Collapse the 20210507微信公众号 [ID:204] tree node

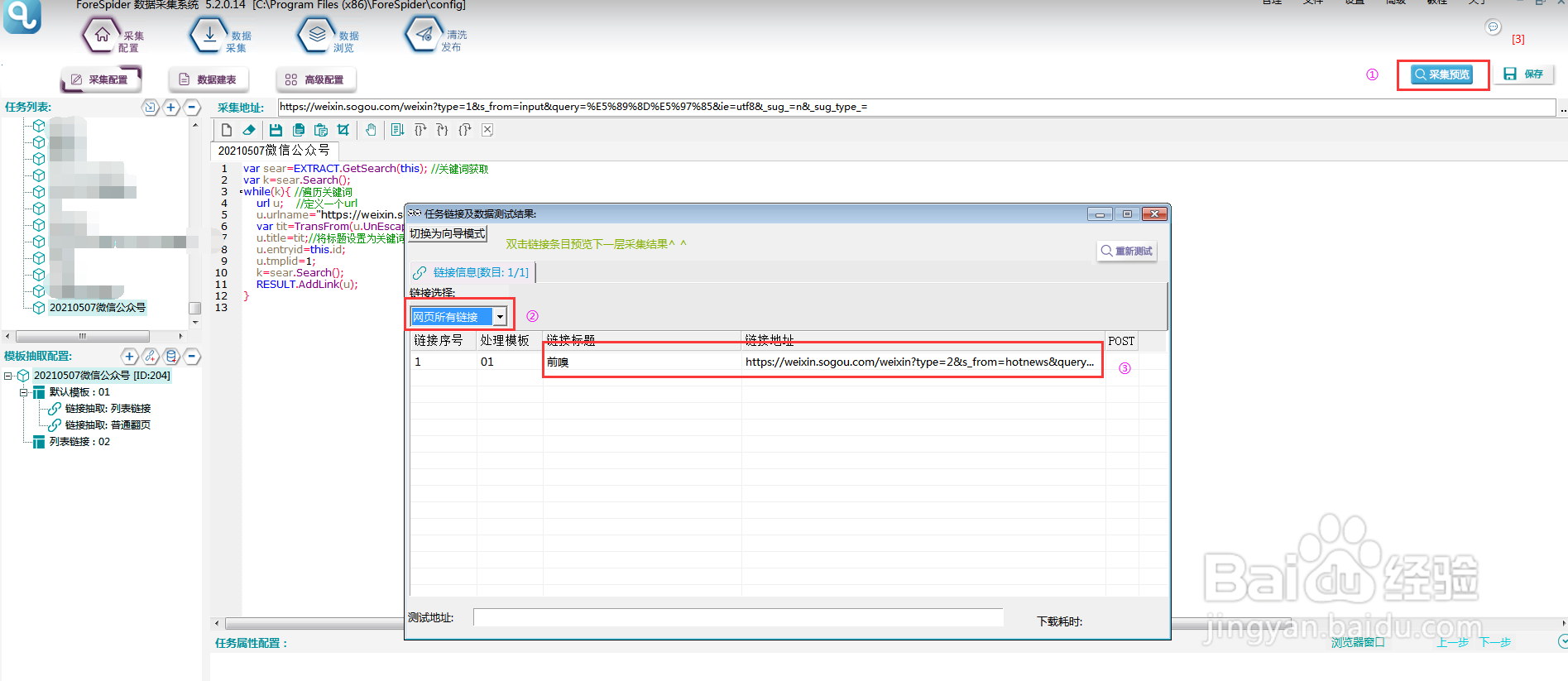(x=8, y=376)
